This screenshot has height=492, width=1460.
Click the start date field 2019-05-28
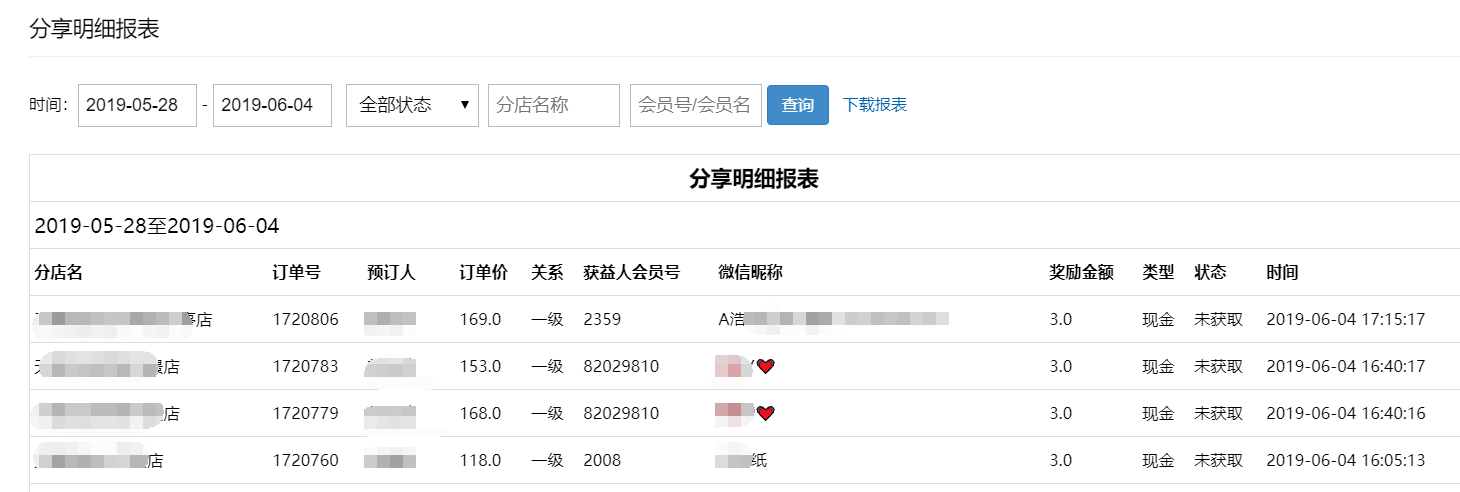137,105
